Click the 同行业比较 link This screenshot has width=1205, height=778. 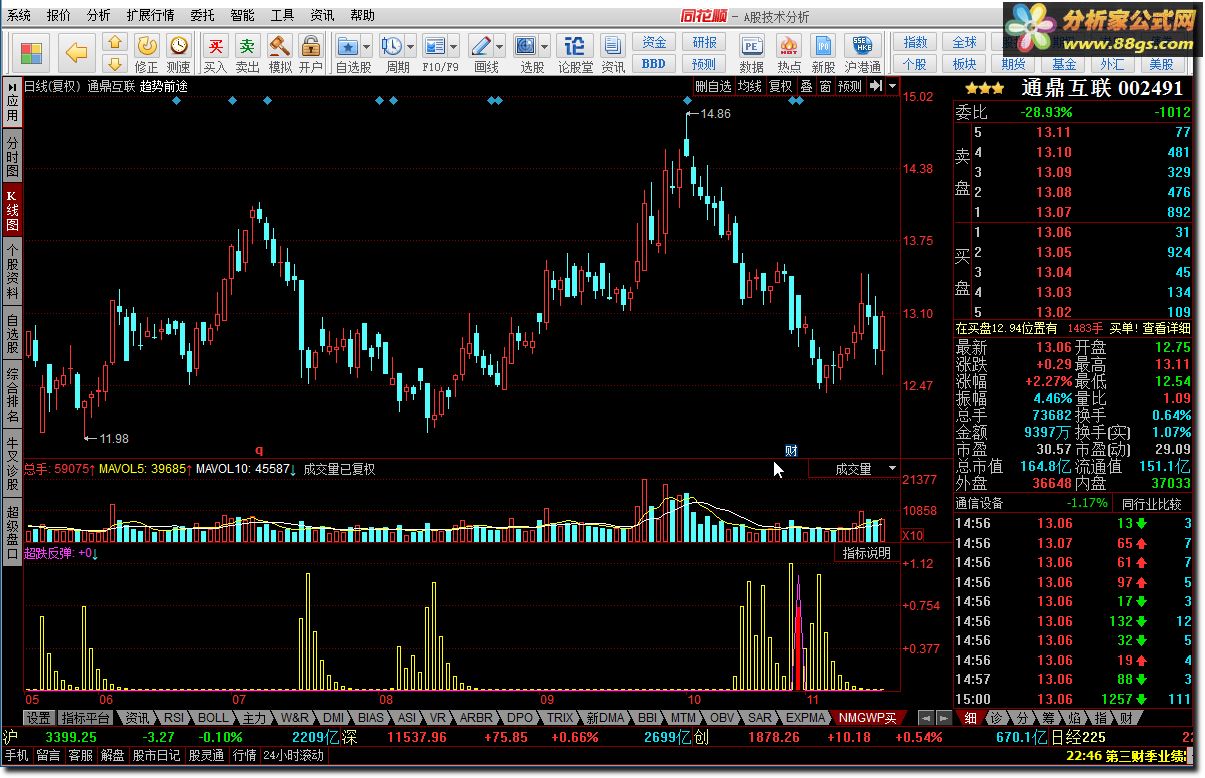coord(1152,504)
